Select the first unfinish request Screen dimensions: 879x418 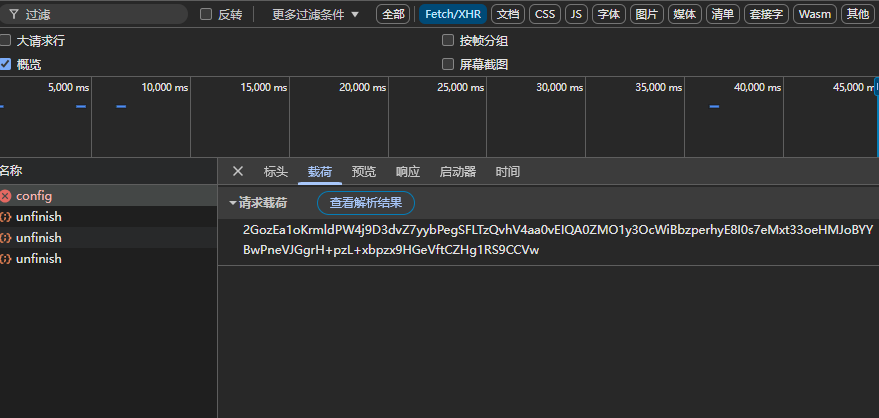tap(108, 217)
